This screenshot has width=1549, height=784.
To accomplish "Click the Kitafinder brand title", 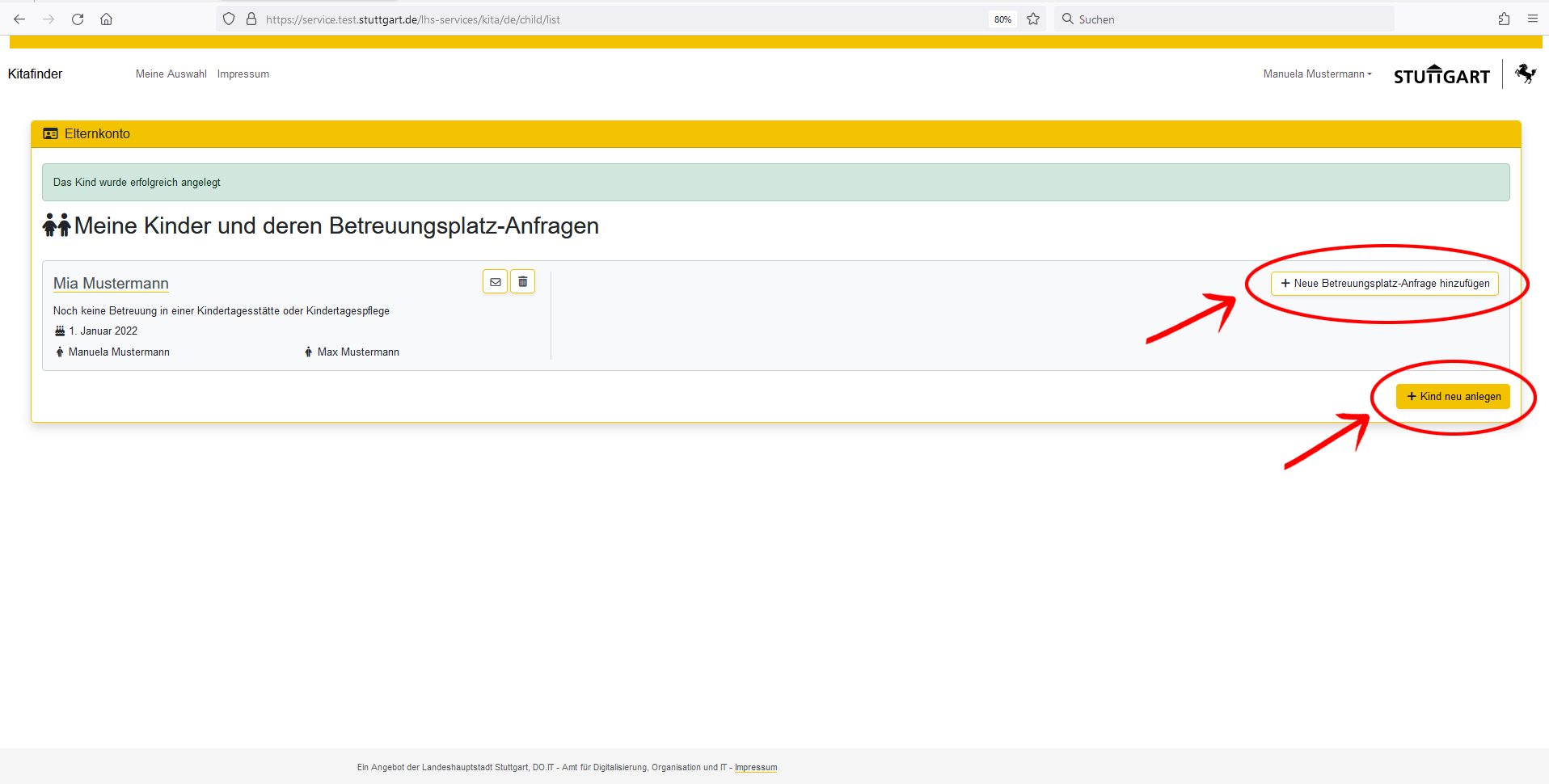I will (35, 74).
